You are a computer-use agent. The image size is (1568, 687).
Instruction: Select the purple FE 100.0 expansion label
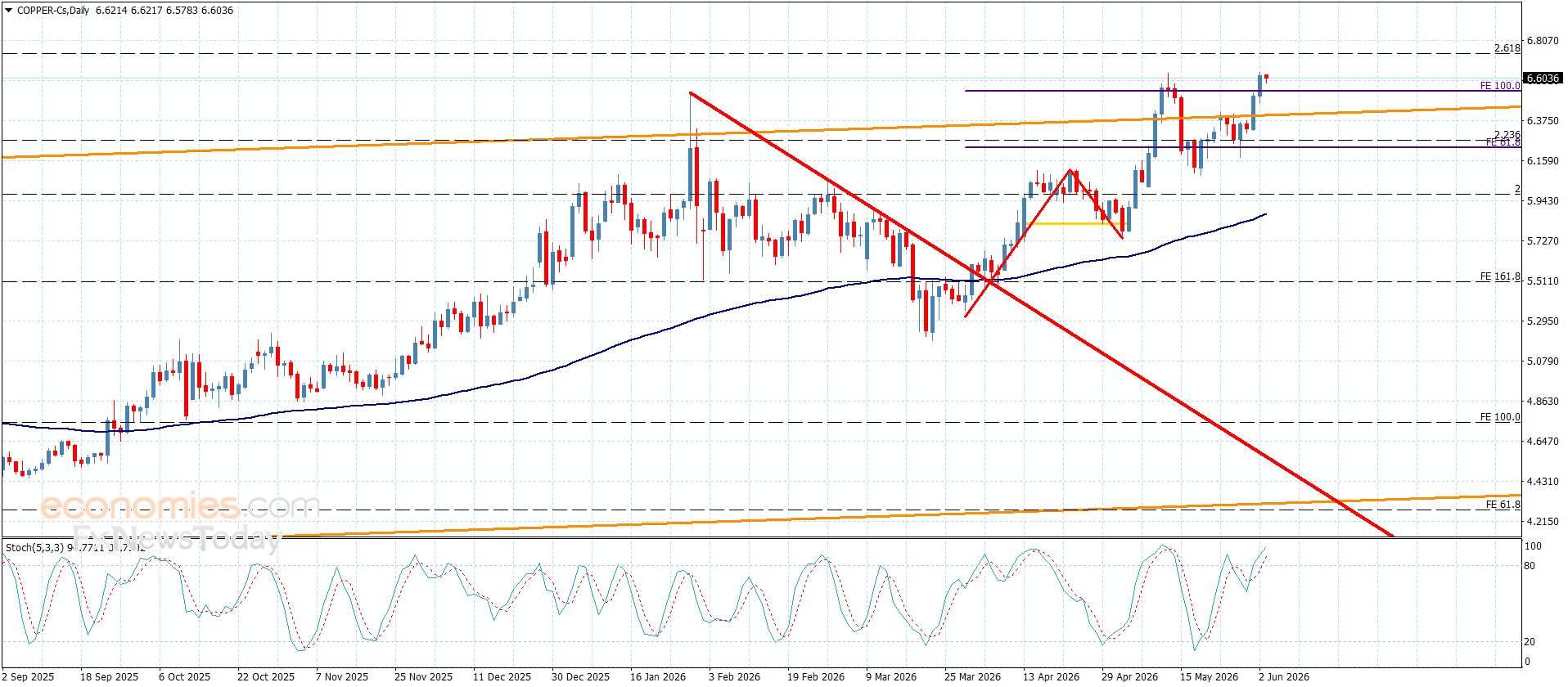(x=1500, y=86)
